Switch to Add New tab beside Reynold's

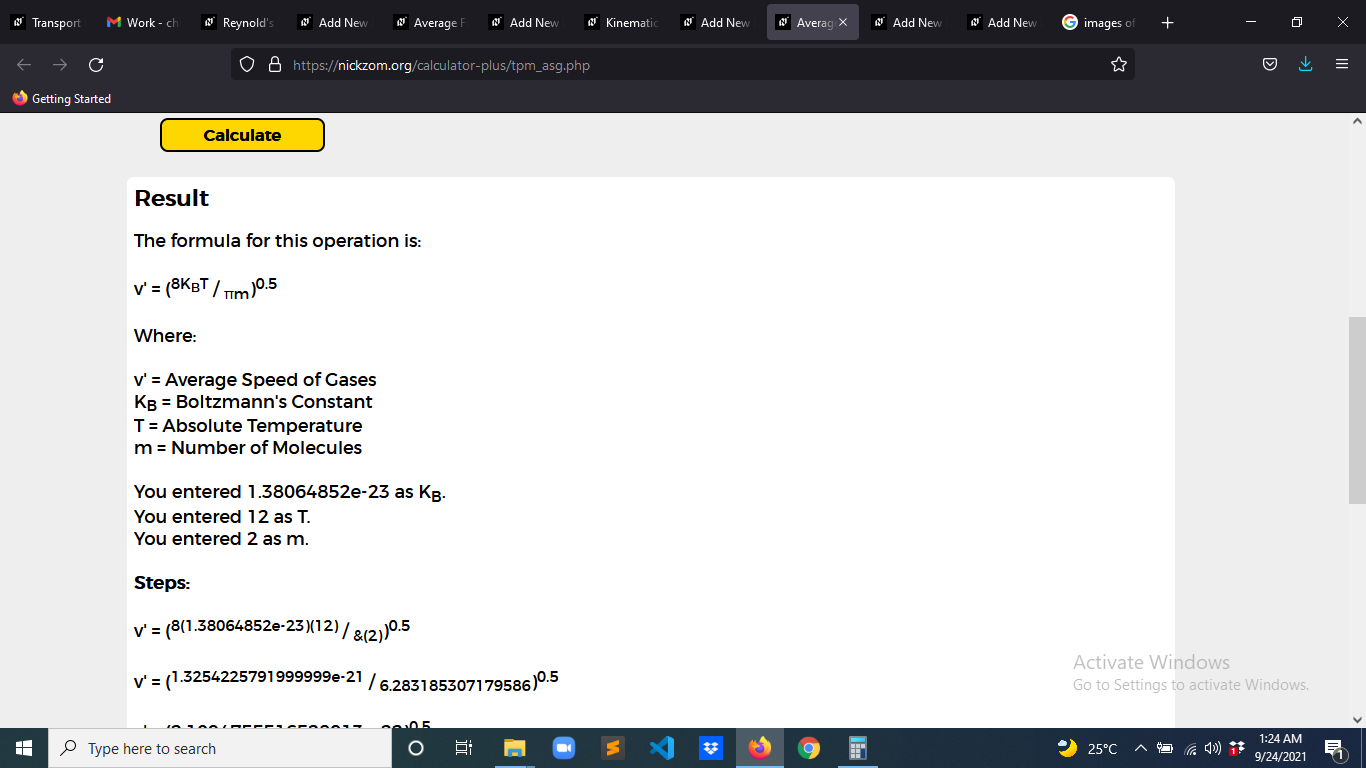(x=334, y=22)
